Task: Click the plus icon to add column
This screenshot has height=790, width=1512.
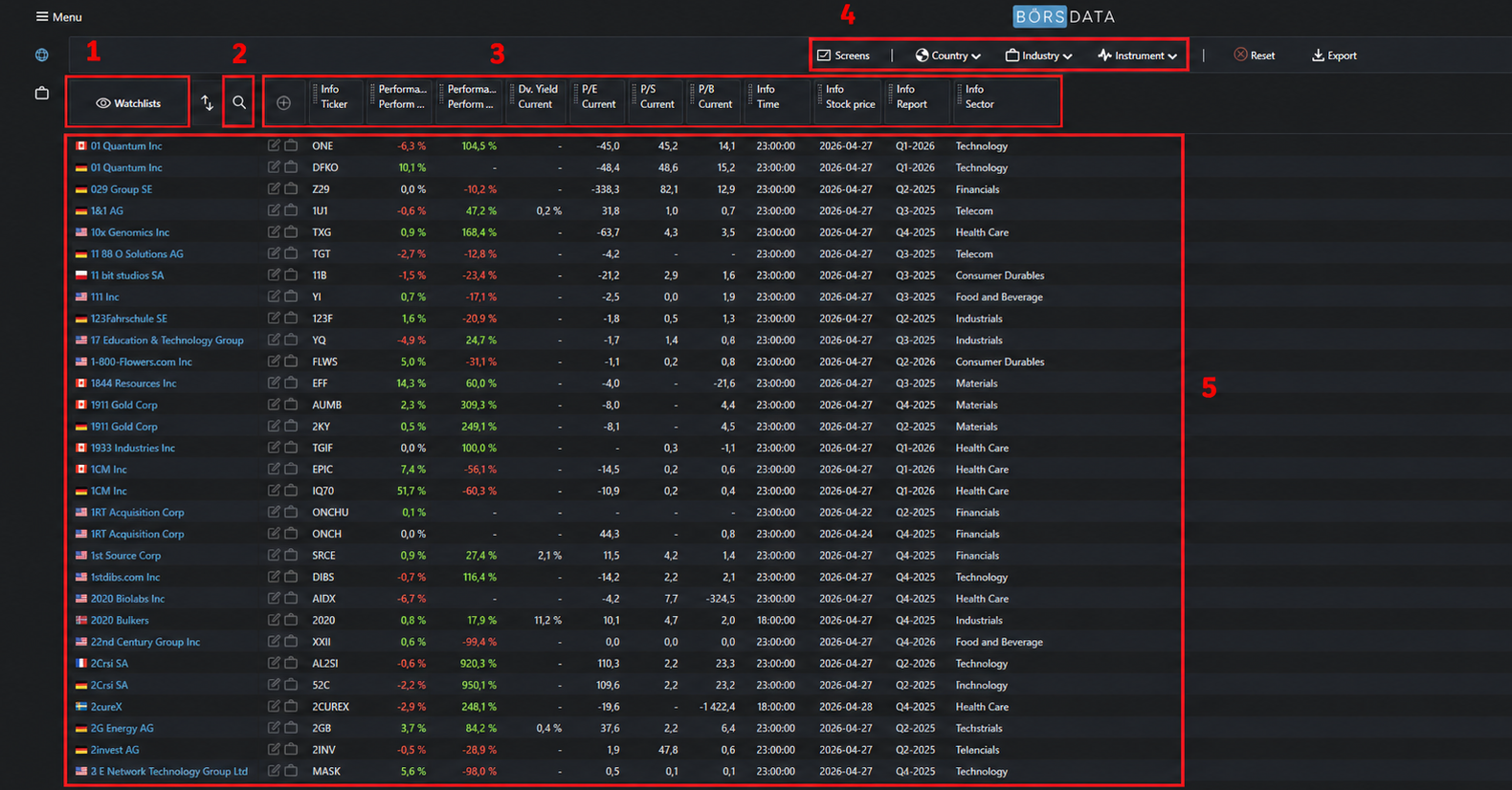Action: [284, 103]
